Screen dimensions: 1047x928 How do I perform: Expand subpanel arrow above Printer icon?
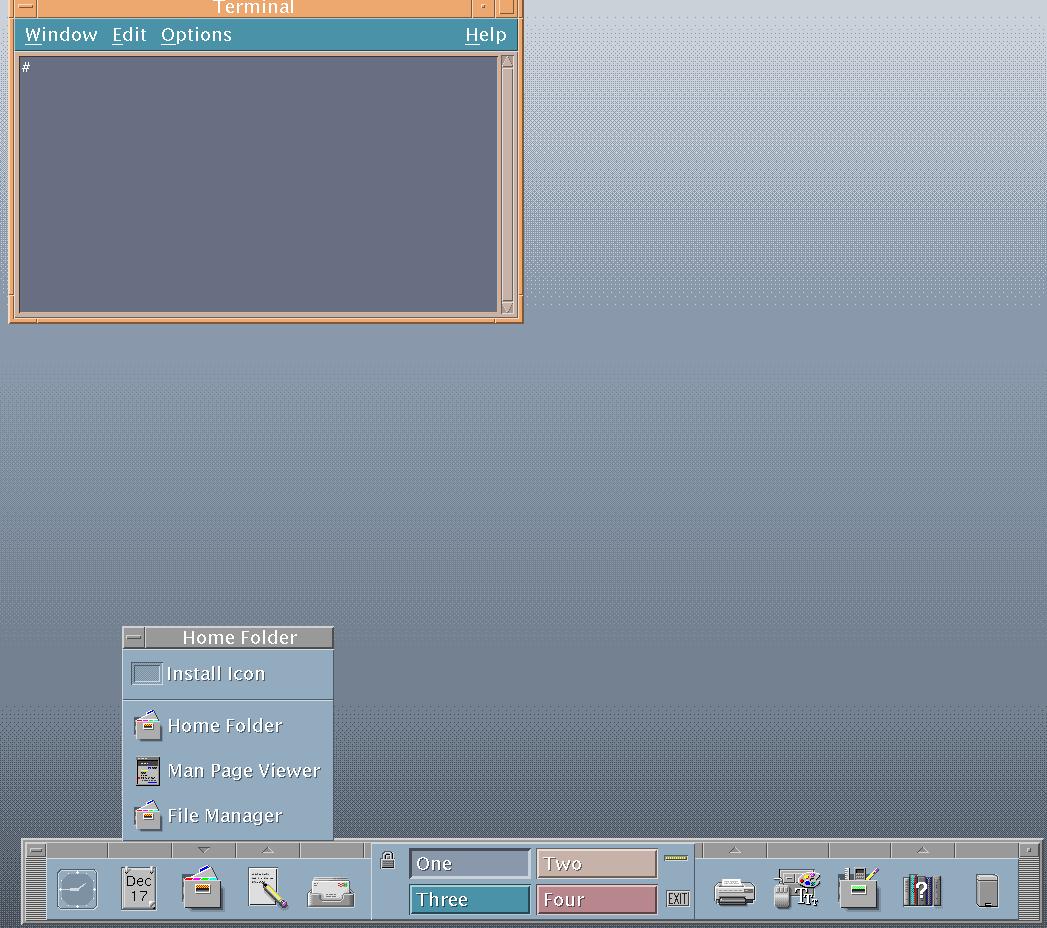point(734,850)
